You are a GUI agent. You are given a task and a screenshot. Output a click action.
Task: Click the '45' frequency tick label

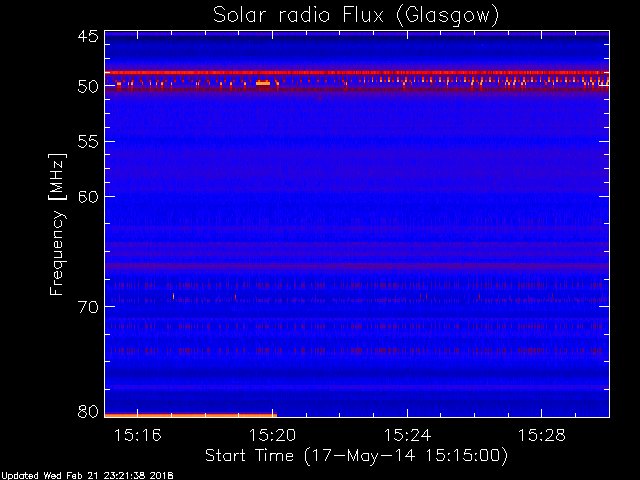coord(88,36)
